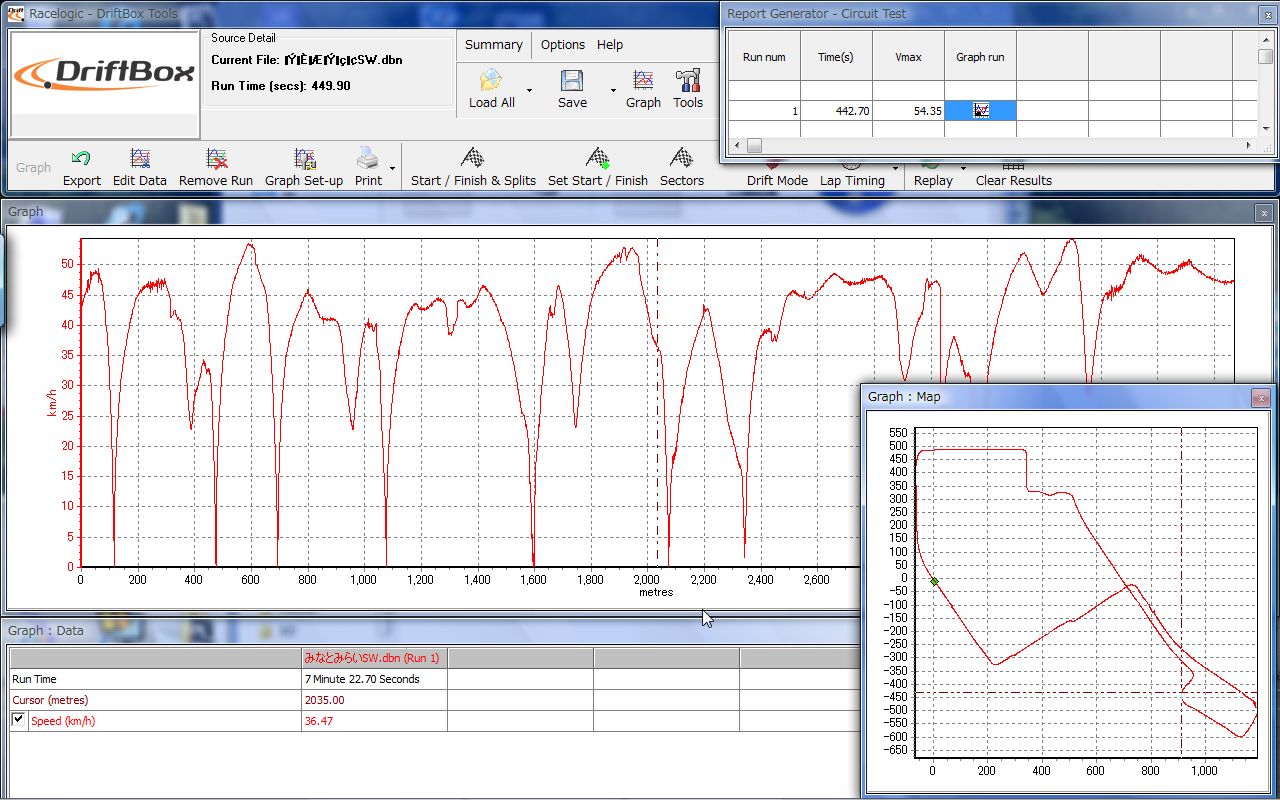
Task: Click the 'Vmax' column header
Action: [x=908, y=57]
